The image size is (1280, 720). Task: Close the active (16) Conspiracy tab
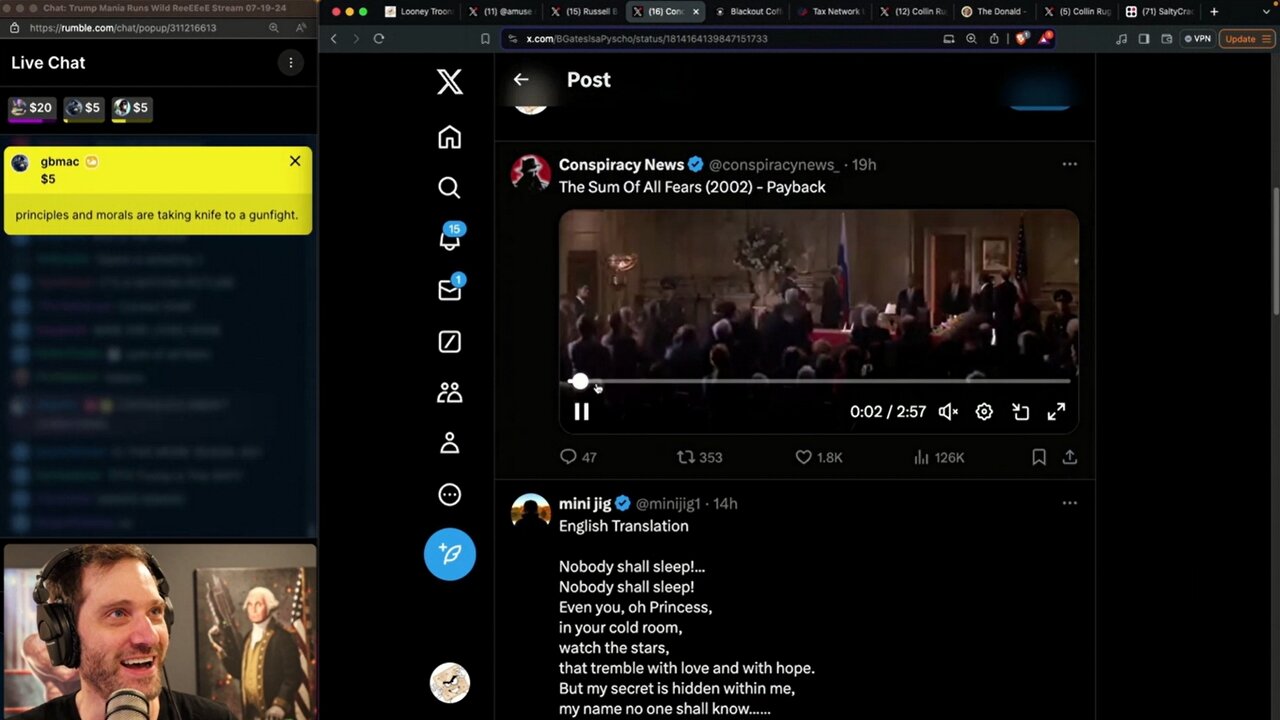coord(696,12)
